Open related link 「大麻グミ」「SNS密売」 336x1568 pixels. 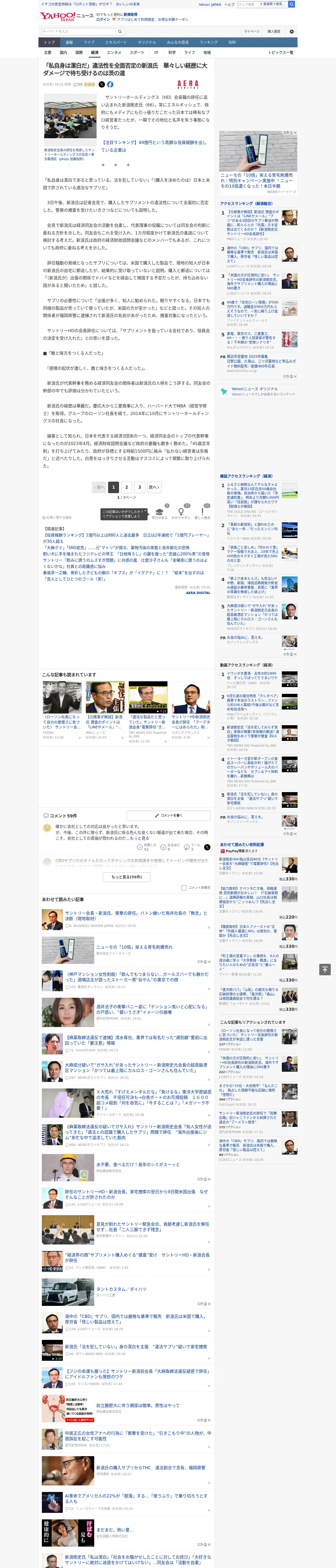click(x=116, y=548)
